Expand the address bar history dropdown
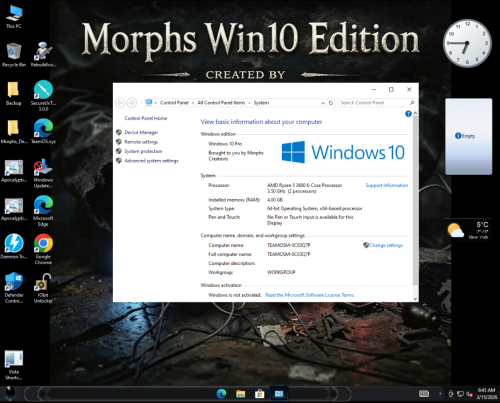Viewport: 500px width, 403px height. (323, 103)
